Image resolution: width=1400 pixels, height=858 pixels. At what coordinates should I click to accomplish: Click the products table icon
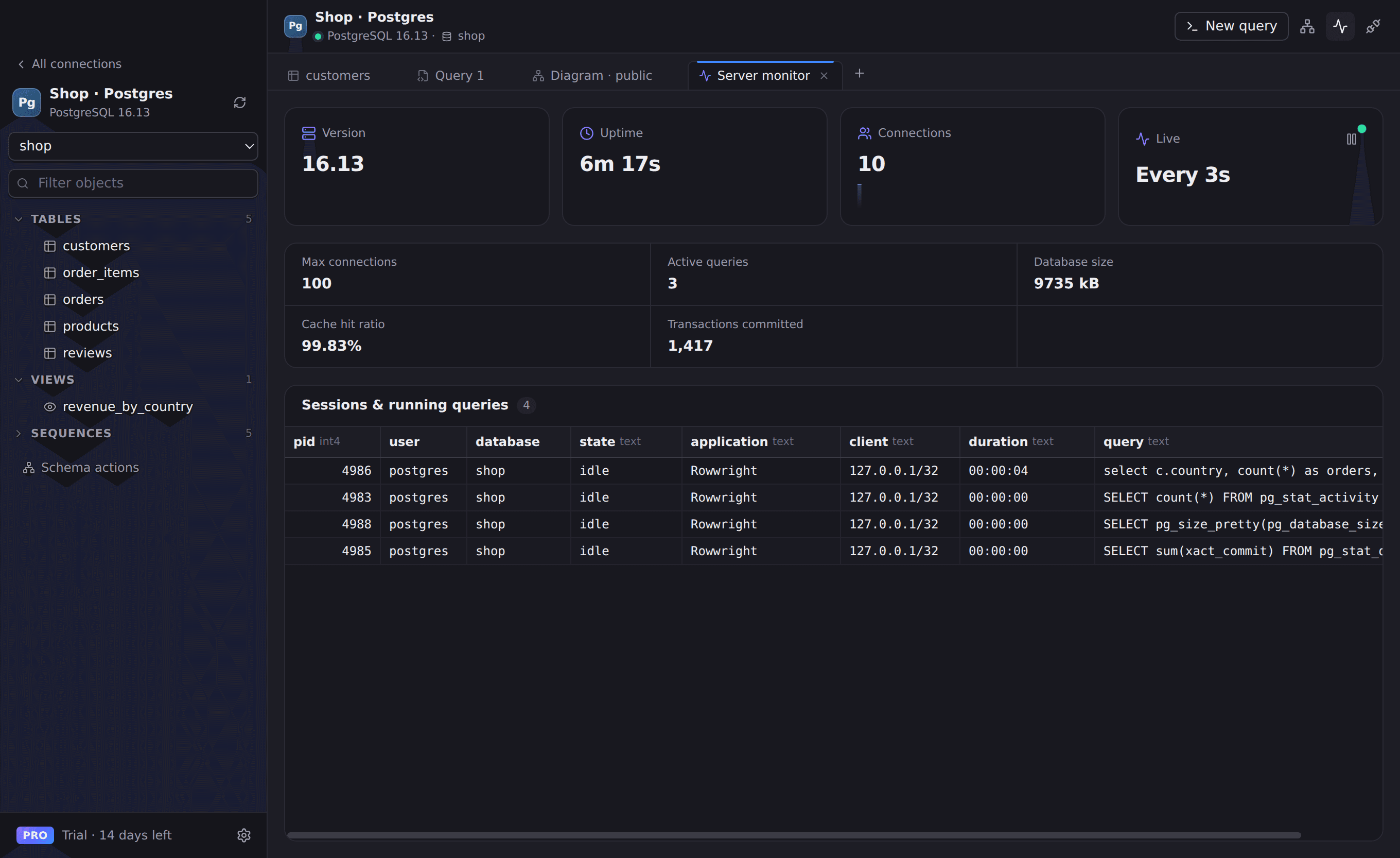[50, 326]
